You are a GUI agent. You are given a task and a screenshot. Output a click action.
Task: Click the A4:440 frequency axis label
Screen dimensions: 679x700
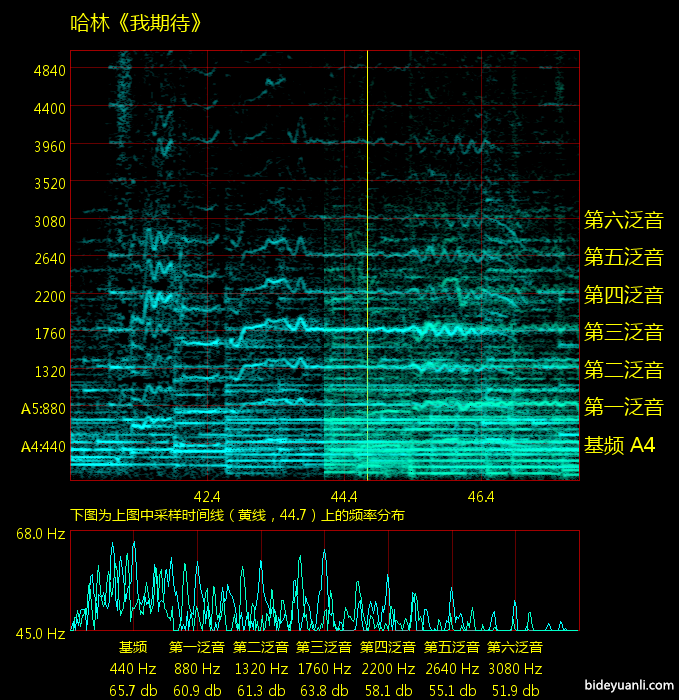[x=43, y=446]
